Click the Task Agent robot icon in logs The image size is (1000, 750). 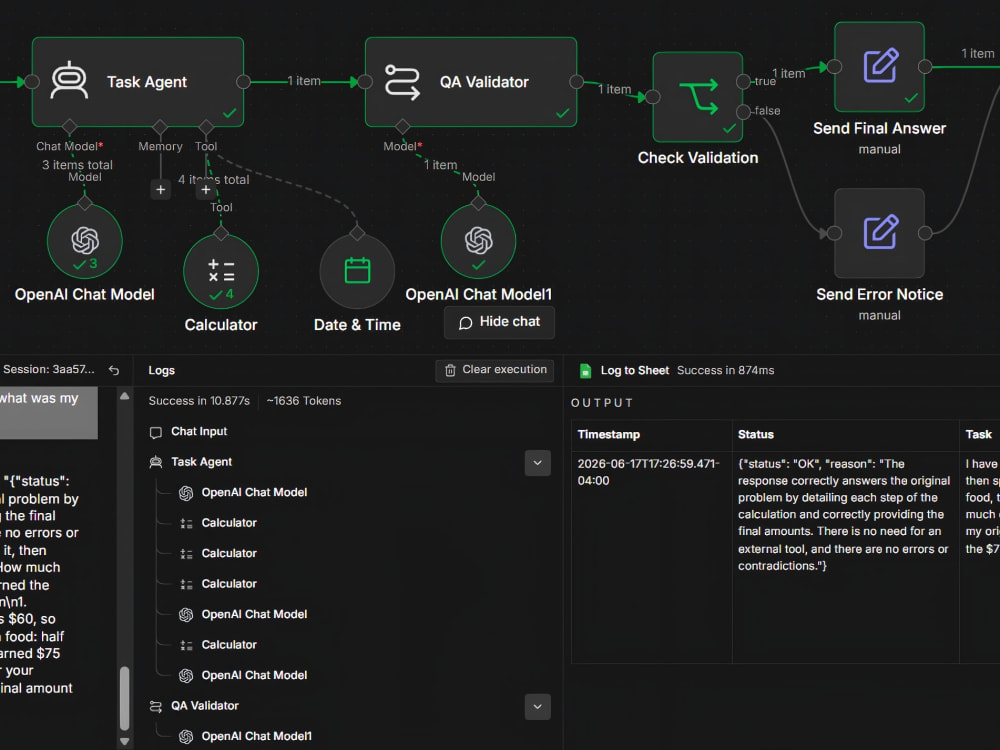(155, 462)
